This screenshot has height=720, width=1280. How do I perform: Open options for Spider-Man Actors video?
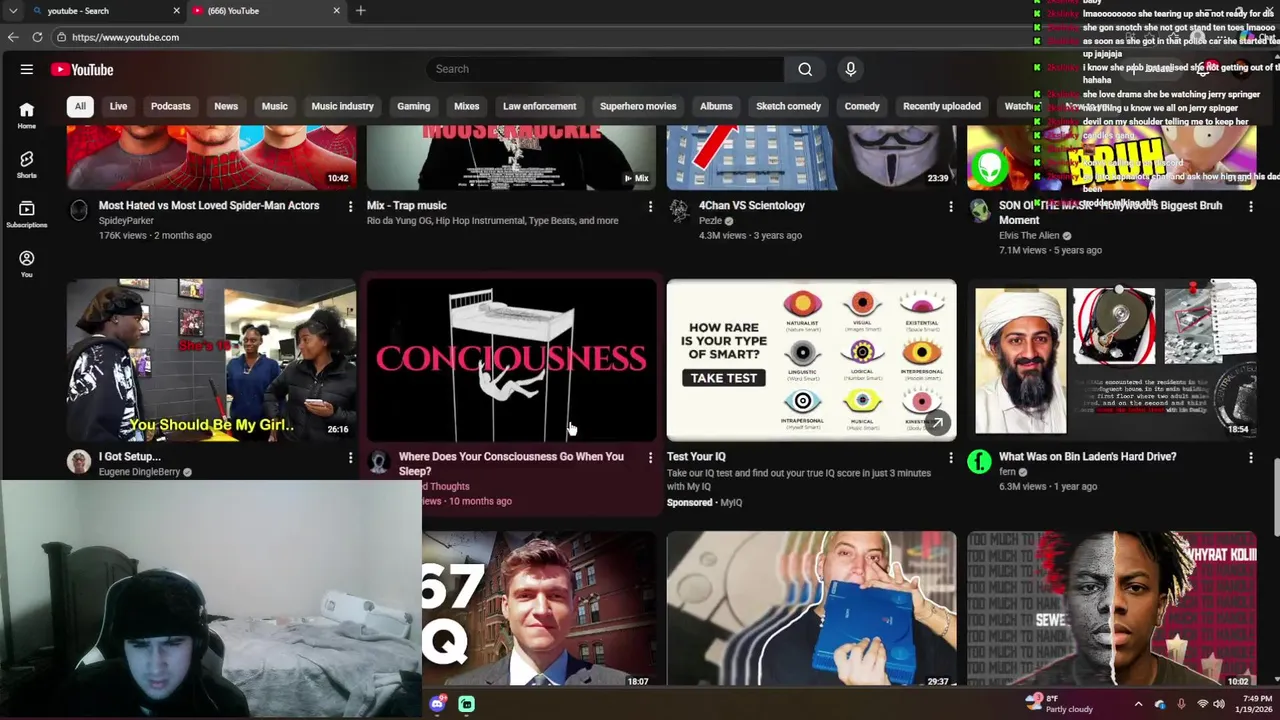(x=350, y=206)
